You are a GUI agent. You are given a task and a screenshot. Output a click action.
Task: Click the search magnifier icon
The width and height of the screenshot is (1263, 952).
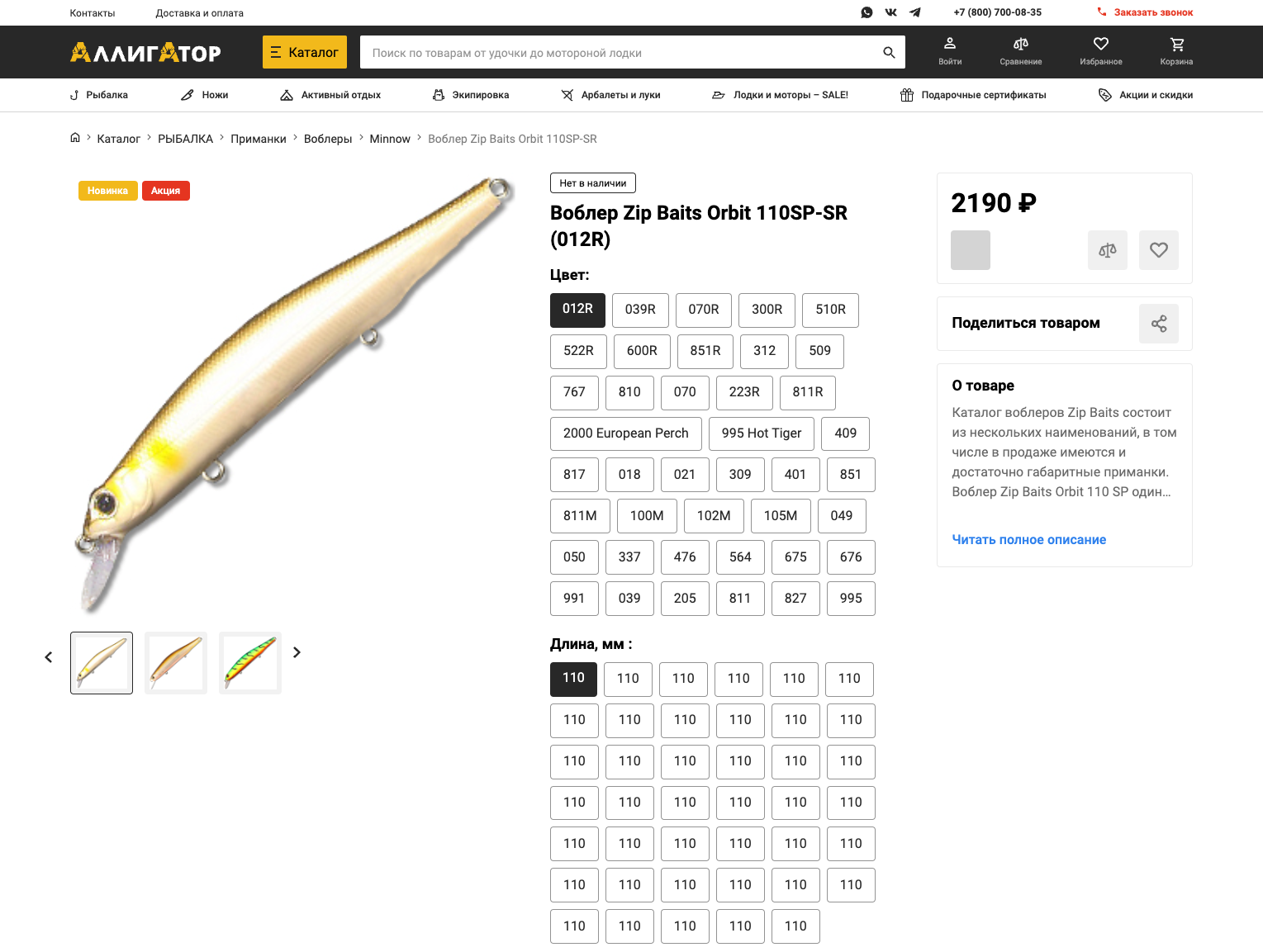[x=889, y=52]
